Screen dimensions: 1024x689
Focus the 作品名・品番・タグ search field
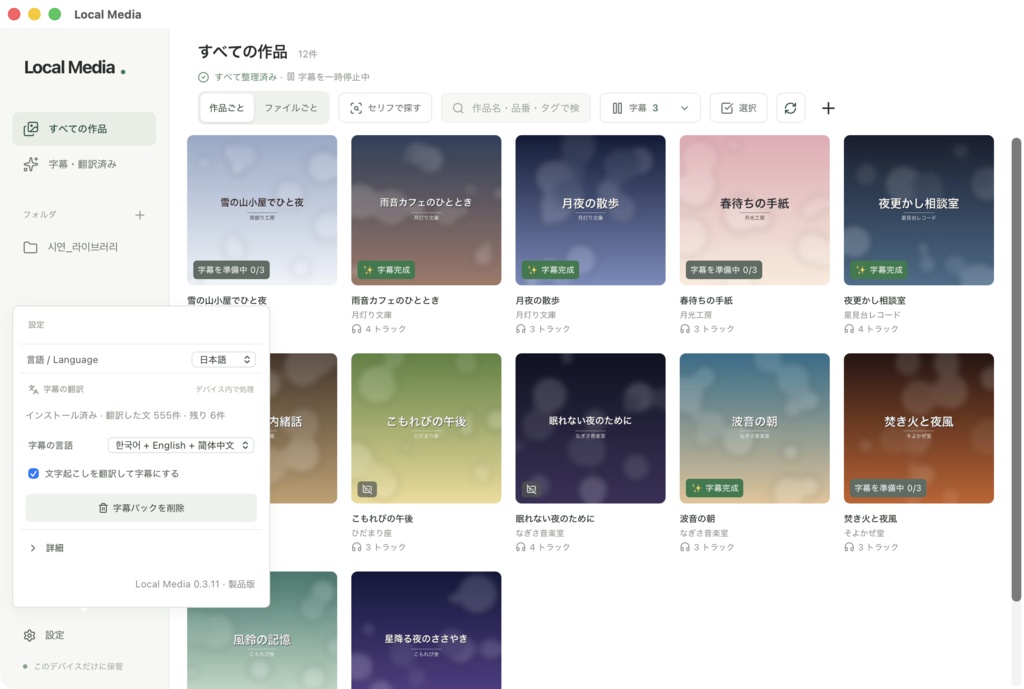pyautogui.click(x=516, y=108)
